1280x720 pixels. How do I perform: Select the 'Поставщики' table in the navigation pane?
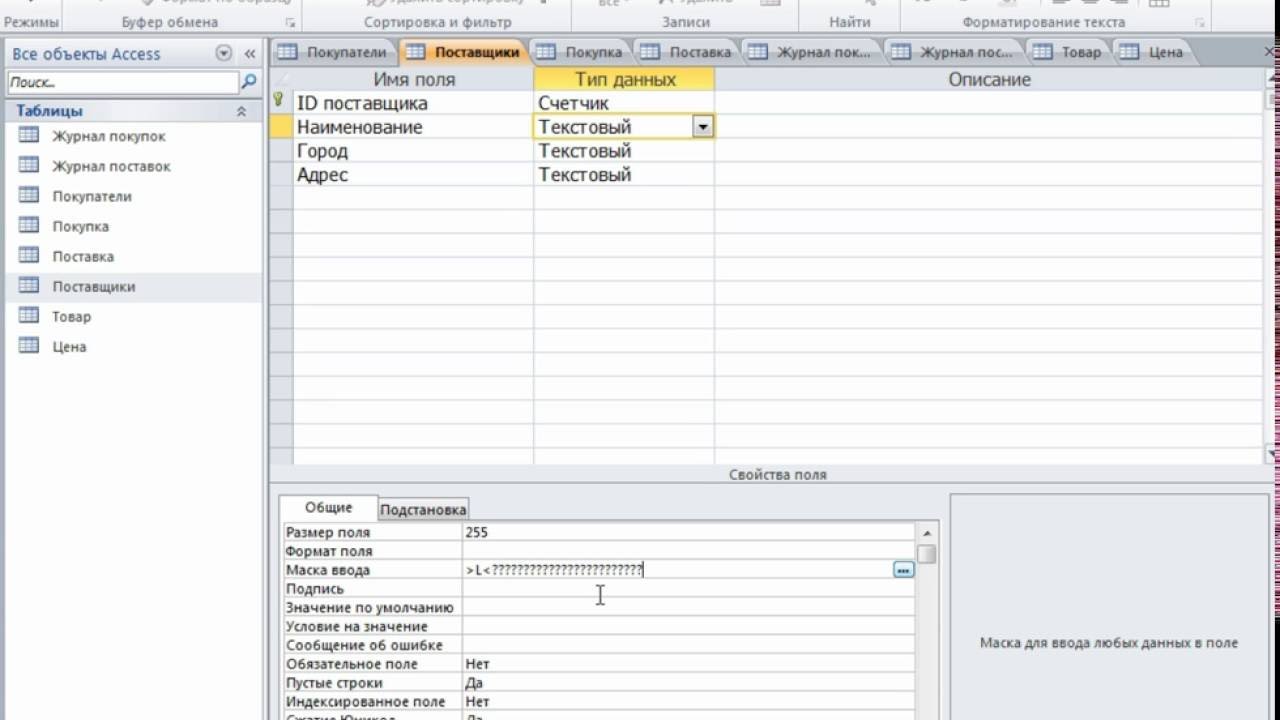(x=93, y=286)
